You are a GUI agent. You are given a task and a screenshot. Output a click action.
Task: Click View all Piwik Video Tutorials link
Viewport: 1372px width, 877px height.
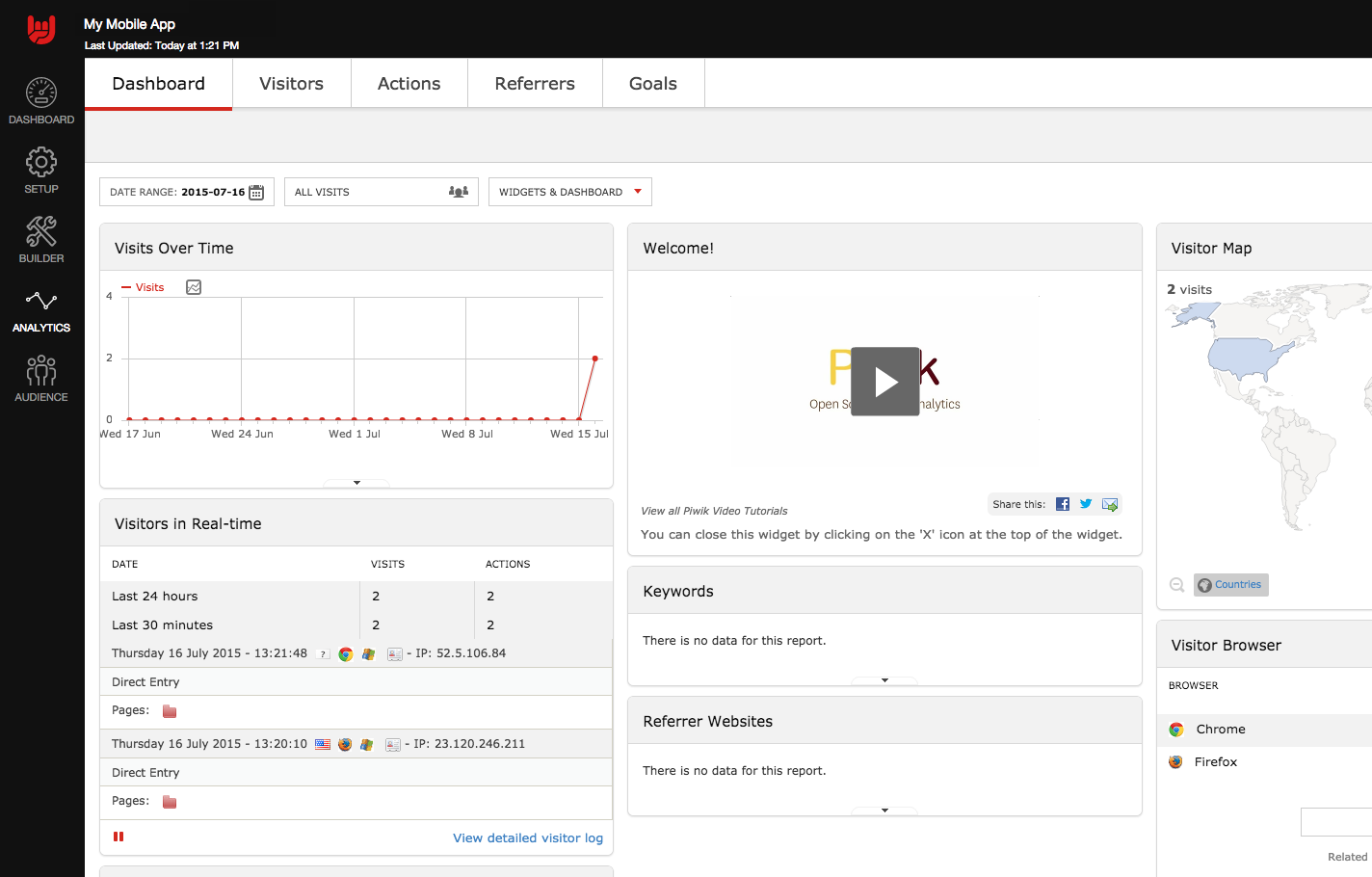(x=714, y=511)
